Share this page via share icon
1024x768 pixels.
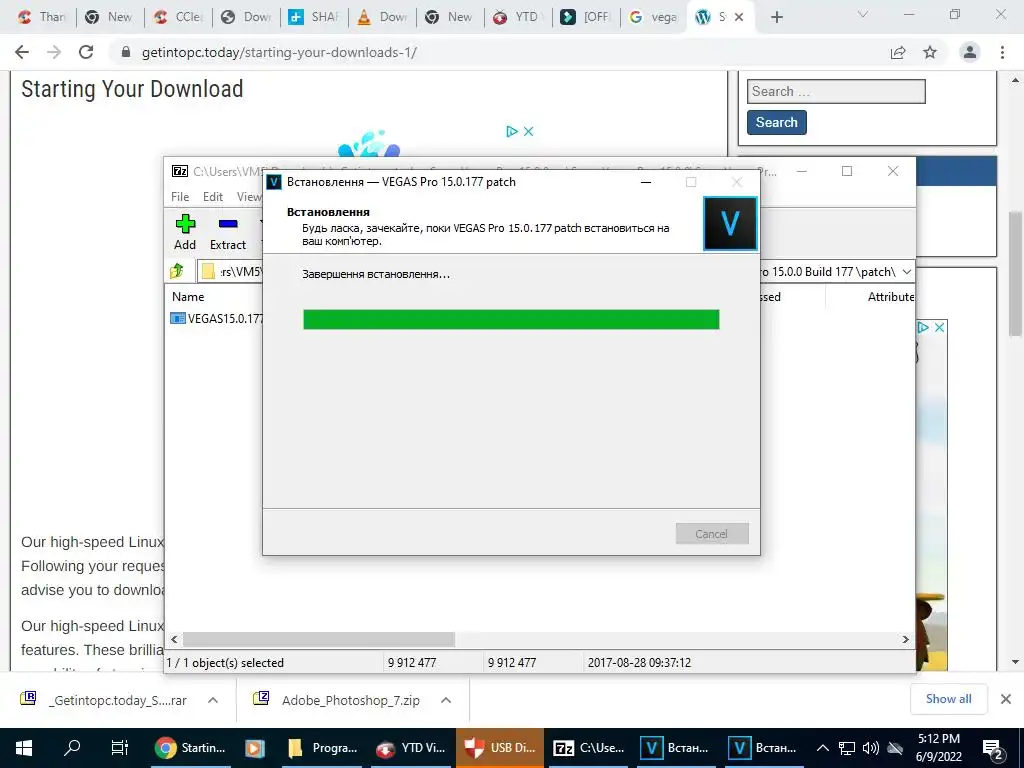tap(898, 52)
